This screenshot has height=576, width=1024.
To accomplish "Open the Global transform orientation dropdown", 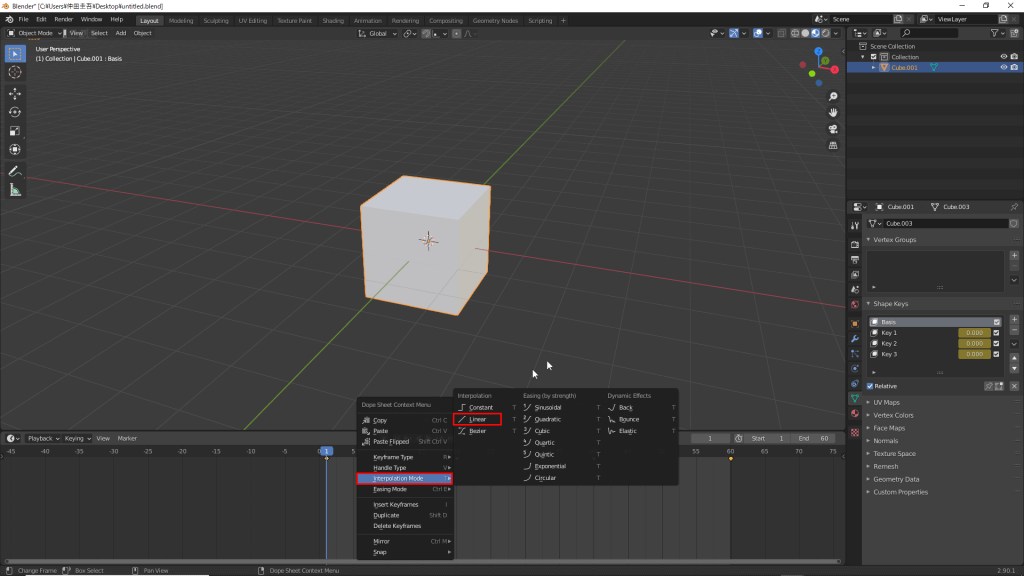I will pyautogui.click(x=378, y=33).
